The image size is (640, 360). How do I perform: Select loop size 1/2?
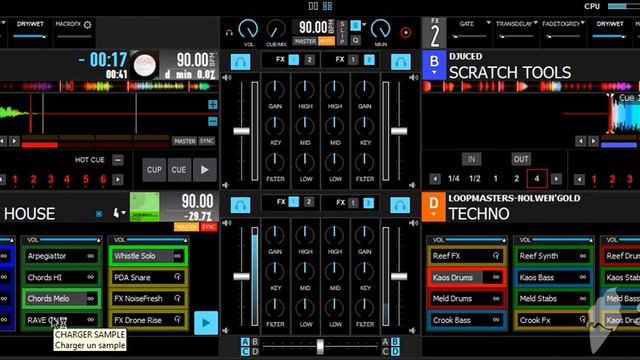(x=475, y=179)
